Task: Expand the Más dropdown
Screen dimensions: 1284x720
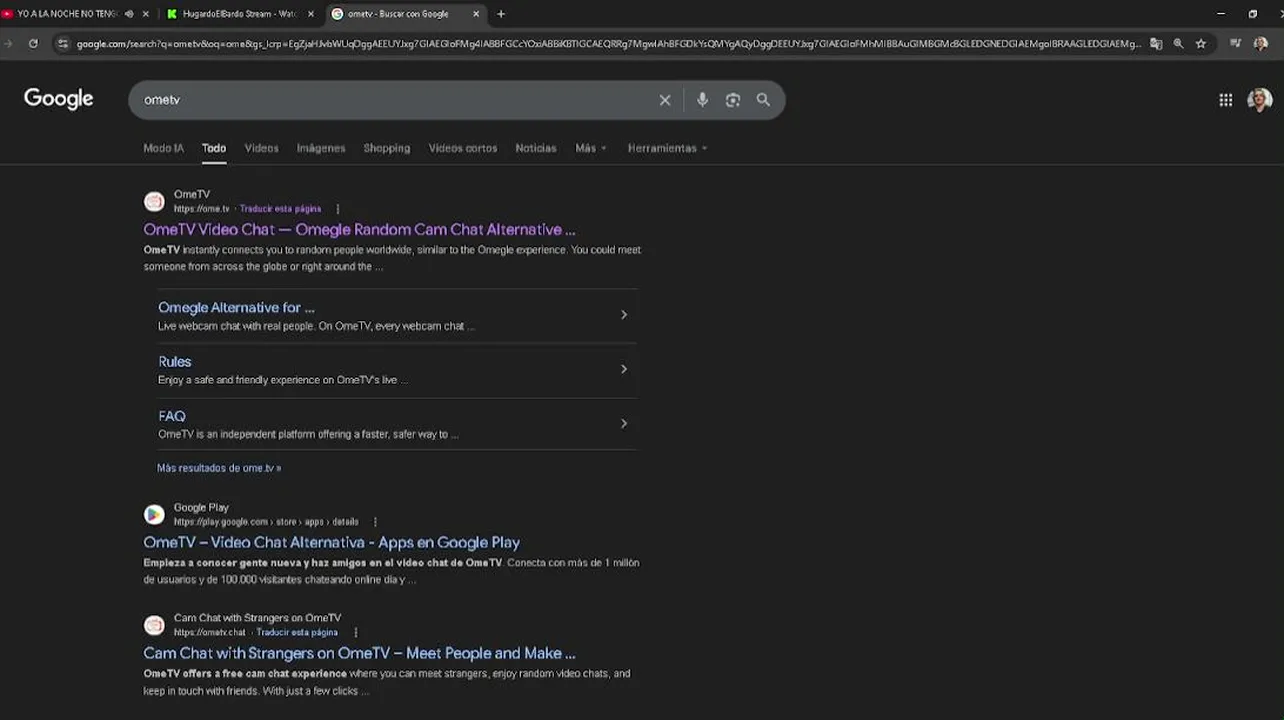Action: tap(591, 148)
